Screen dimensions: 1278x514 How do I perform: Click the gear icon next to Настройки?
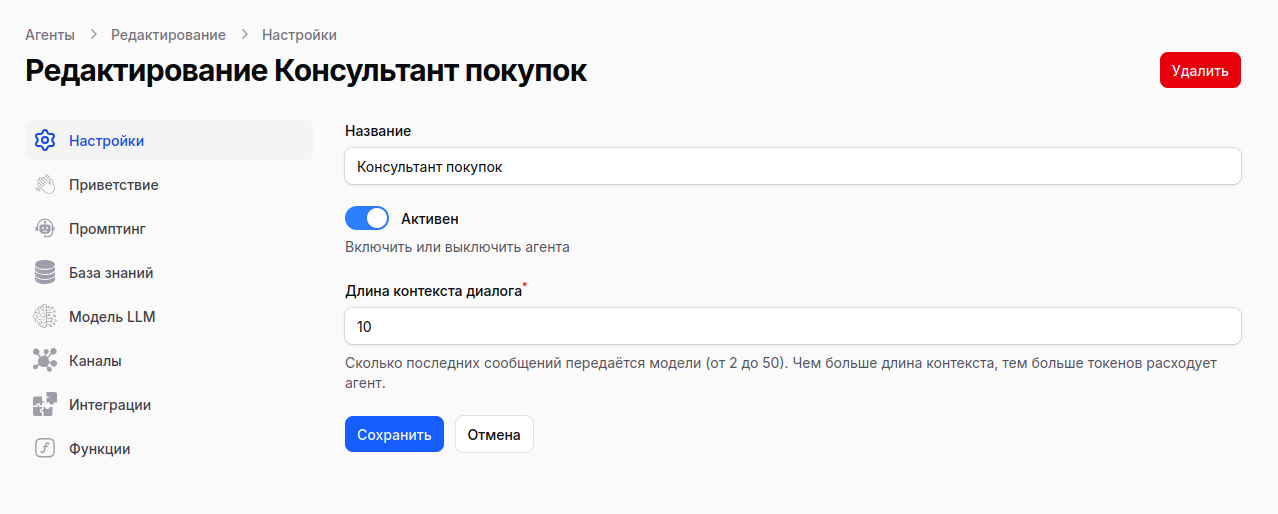[x=44, y=141]
